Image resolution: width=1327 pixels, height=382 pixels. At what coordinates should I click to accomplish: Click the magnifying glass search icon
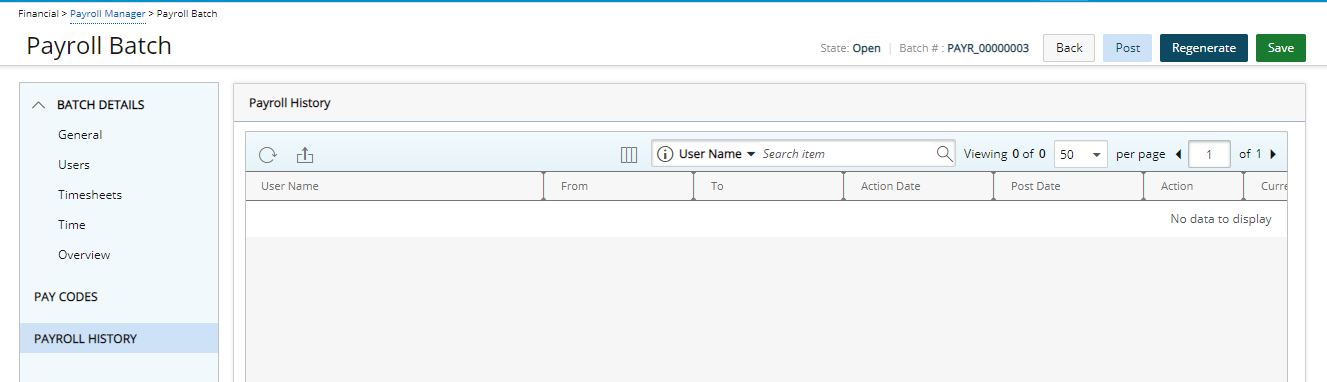click(944, 154)
